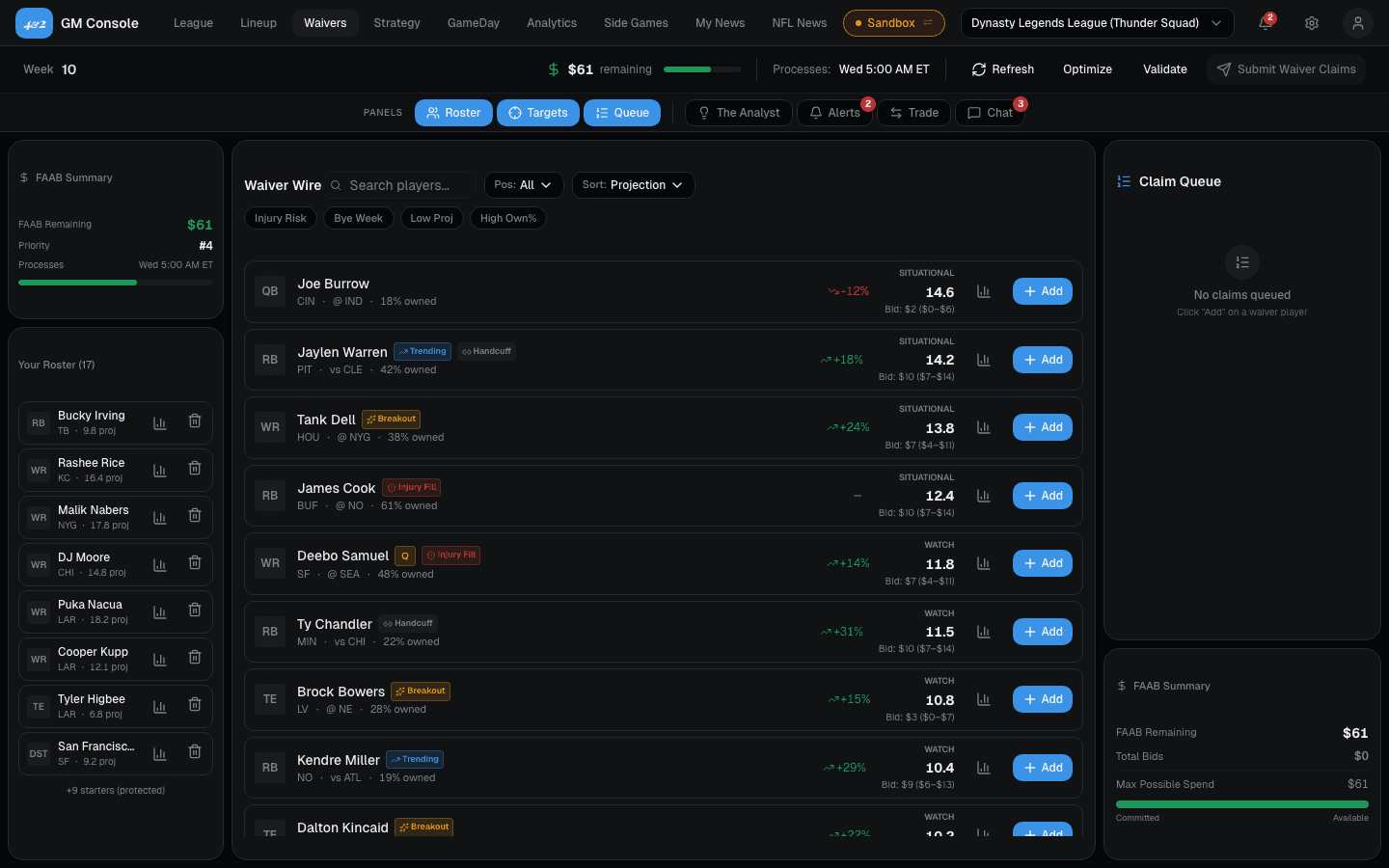
Task: Go to the Side Games tab
Action: coord(636,23)
